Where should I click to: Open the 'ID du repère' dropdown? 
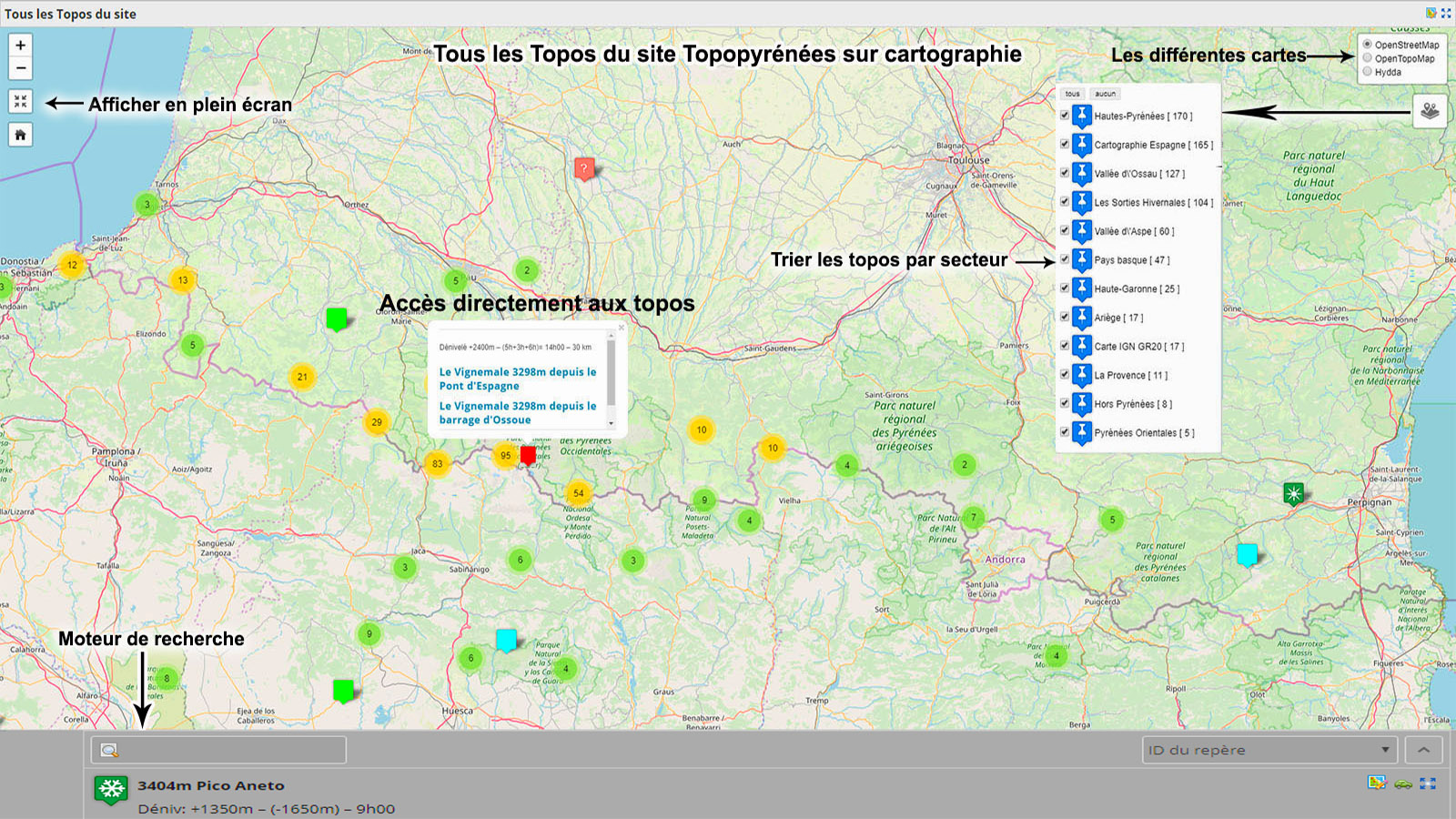[x=1269, y=750]
